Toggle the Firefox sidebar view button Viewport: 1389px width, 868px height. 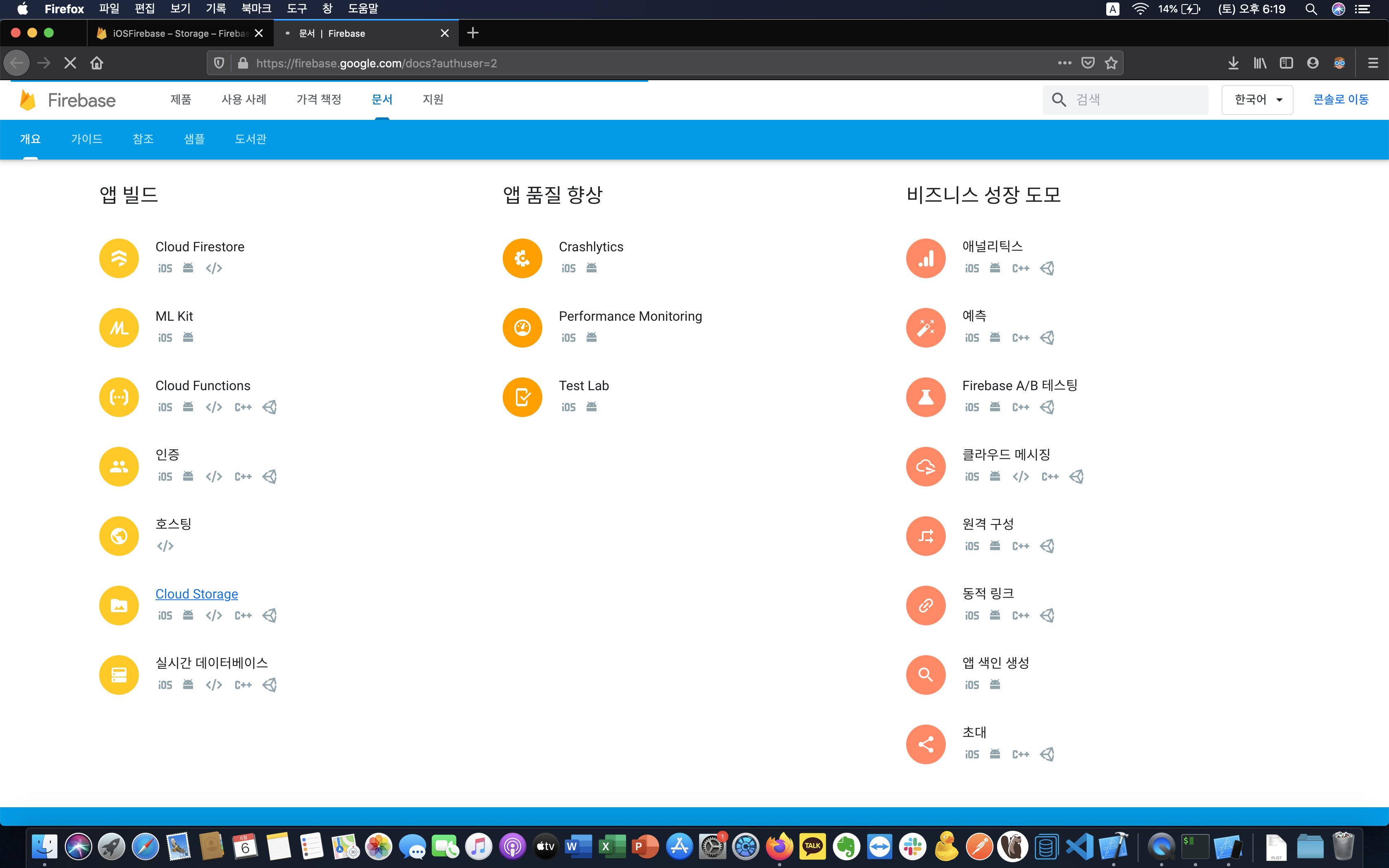click(x=1286, y=63)
